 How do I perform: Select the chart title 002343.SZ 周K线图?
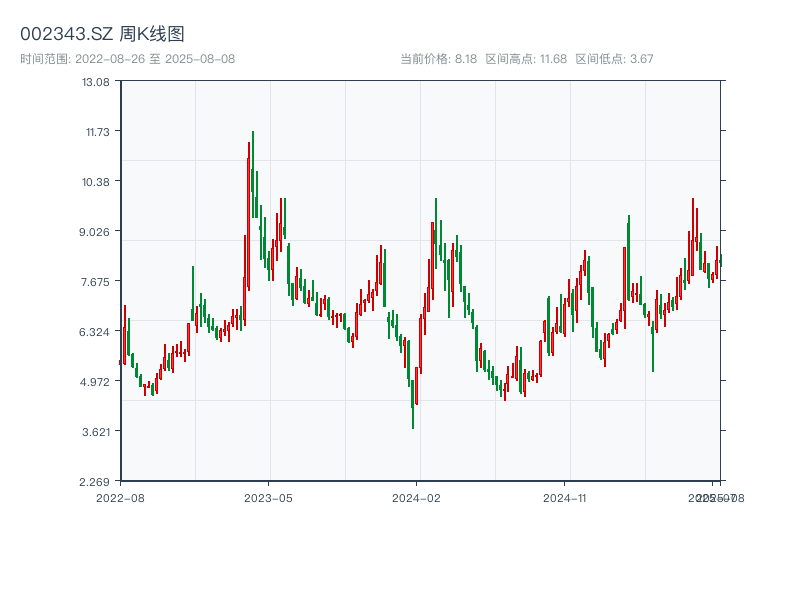pyautogui.click(x=102, y=34)
